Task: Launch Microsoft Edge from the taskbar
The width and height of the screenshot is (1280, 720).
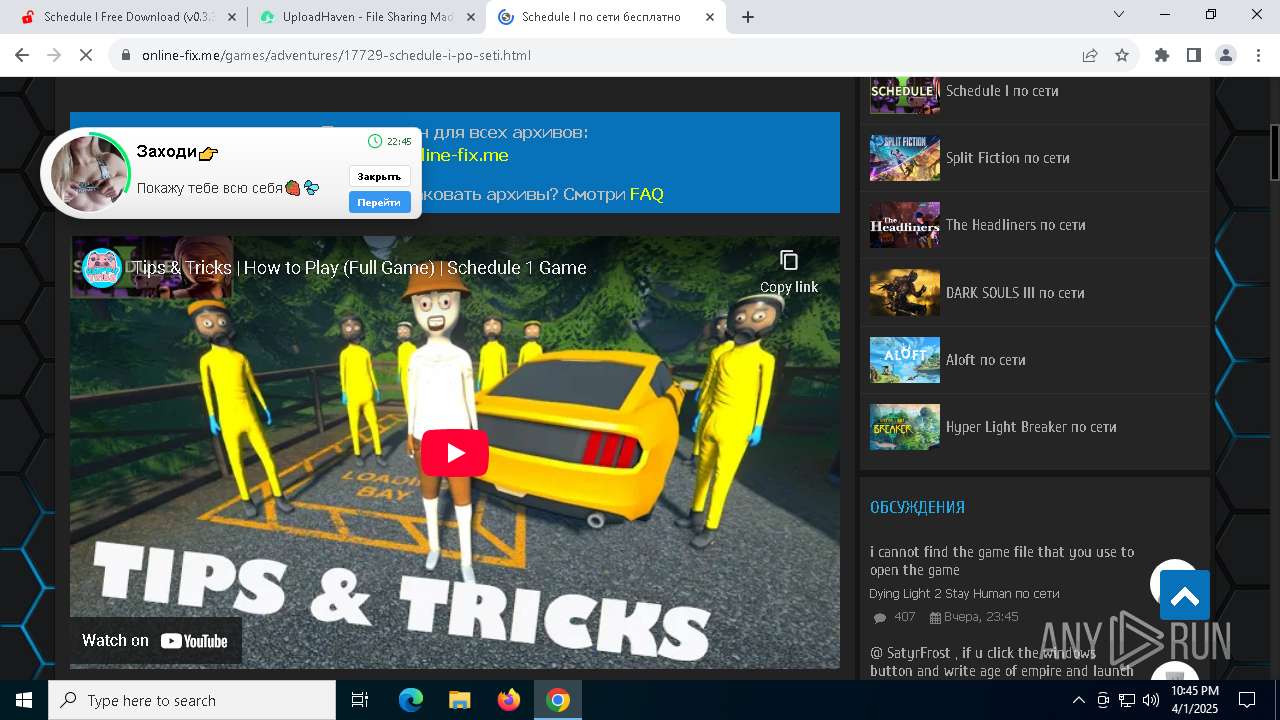Action: coord(411,700)
